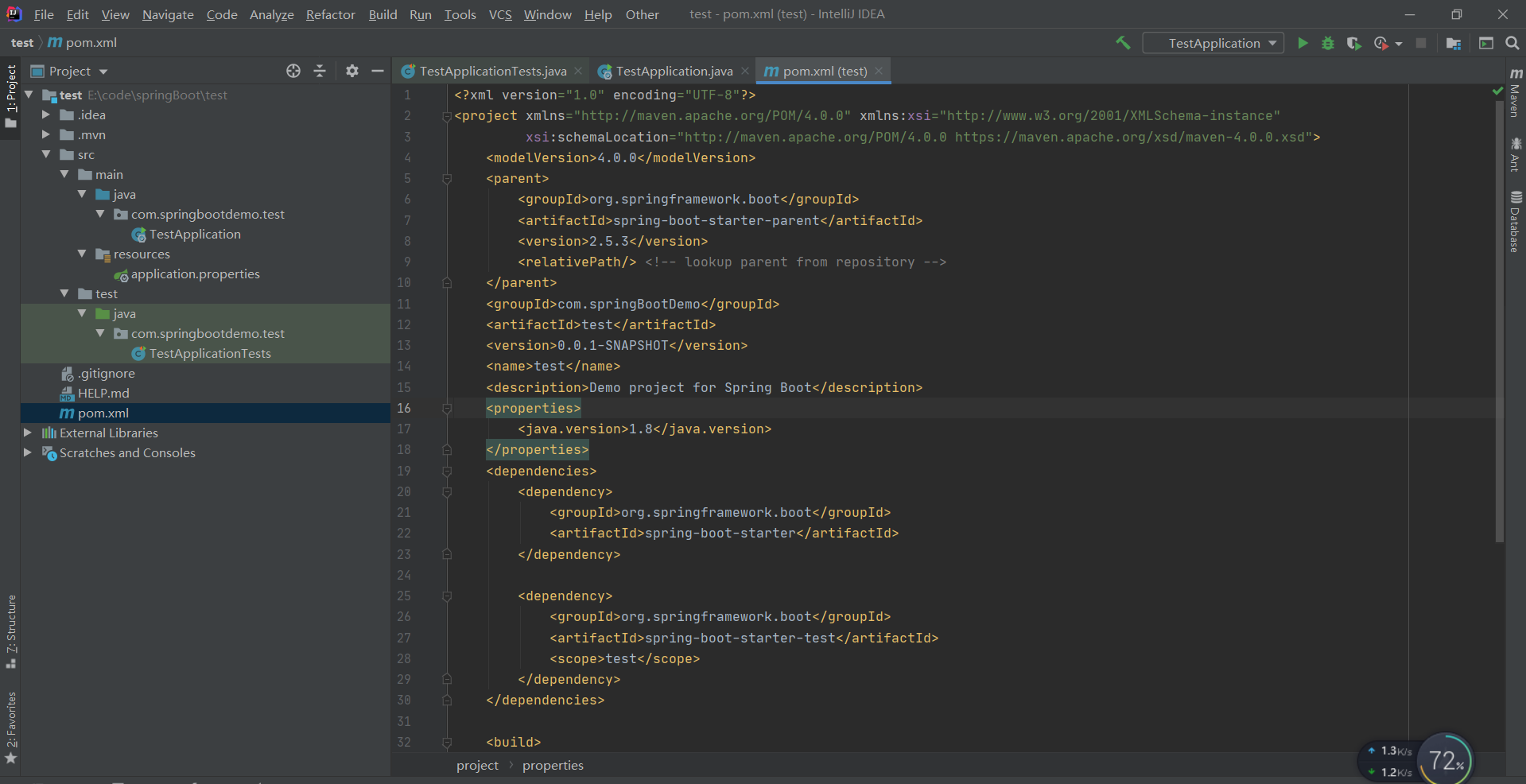Select TestApplication class in project tree
This screenshot has height=784, width=1526.
coord(195,234)
